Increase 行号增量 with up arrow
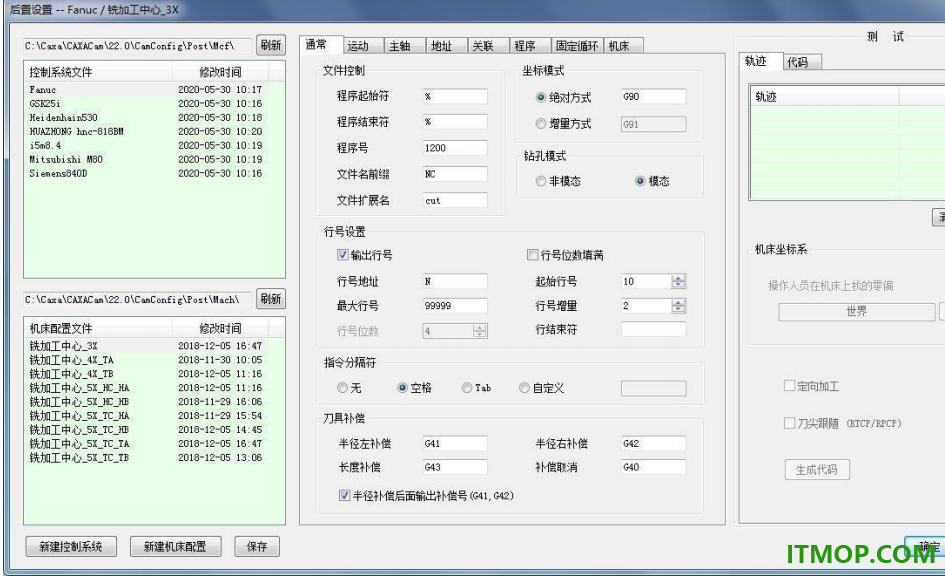This screenshot has width=945, height=577. [678, 303]
